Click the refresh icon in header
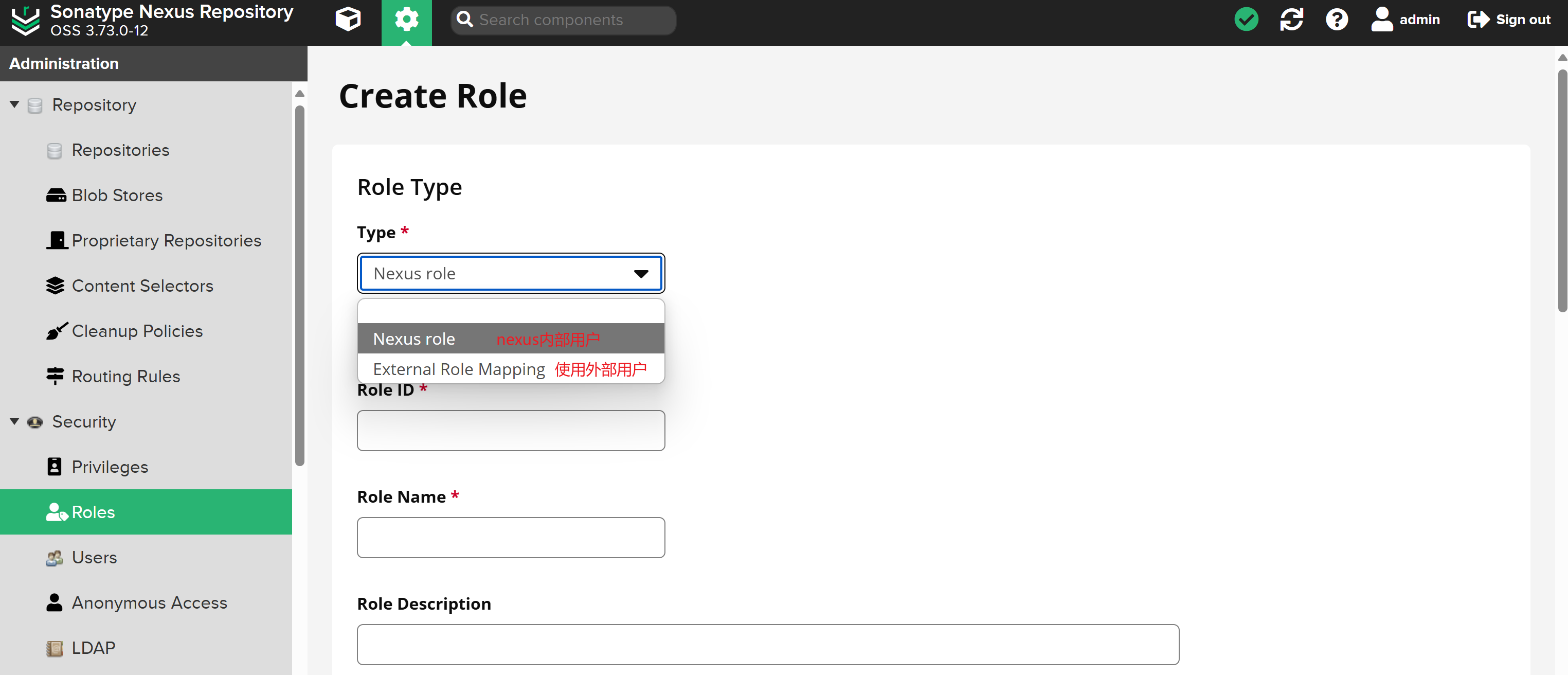The height and width of the screenshot is (675, 1568). [x=1292, y=20]
